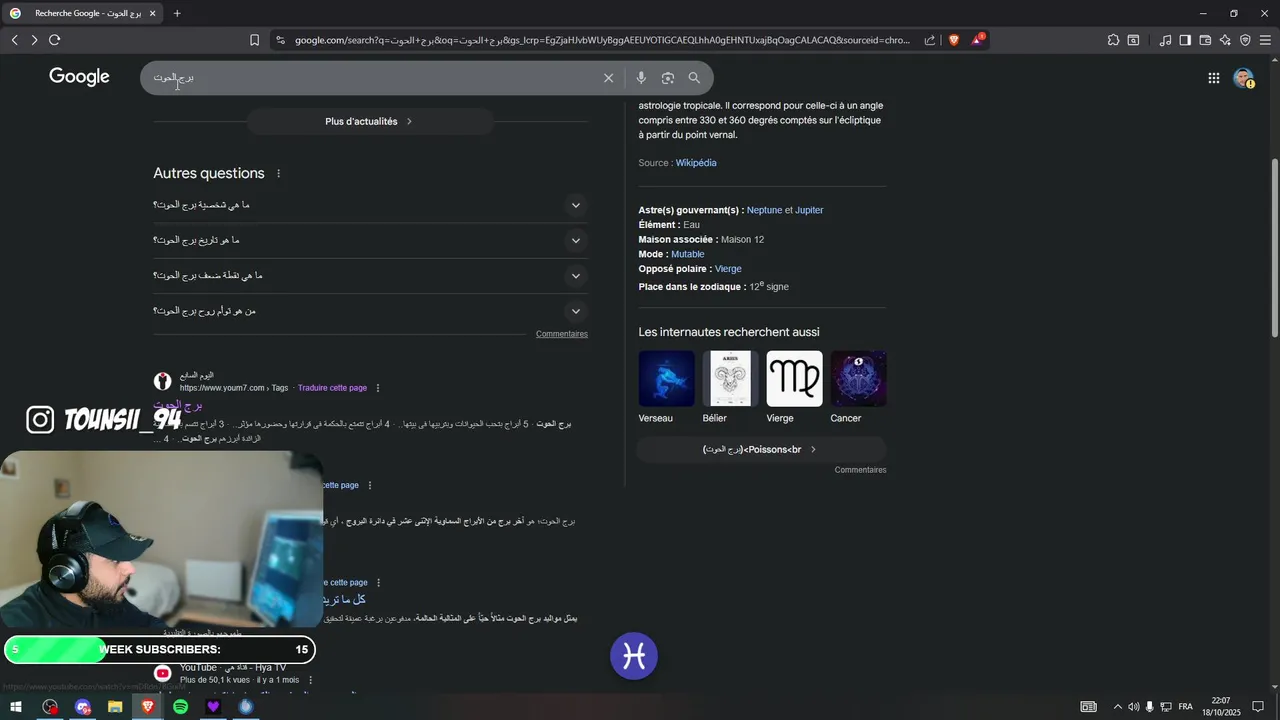The height and width of the screenshot is (720, 1280).
Task: Clear the search box text
Action: 608,78
